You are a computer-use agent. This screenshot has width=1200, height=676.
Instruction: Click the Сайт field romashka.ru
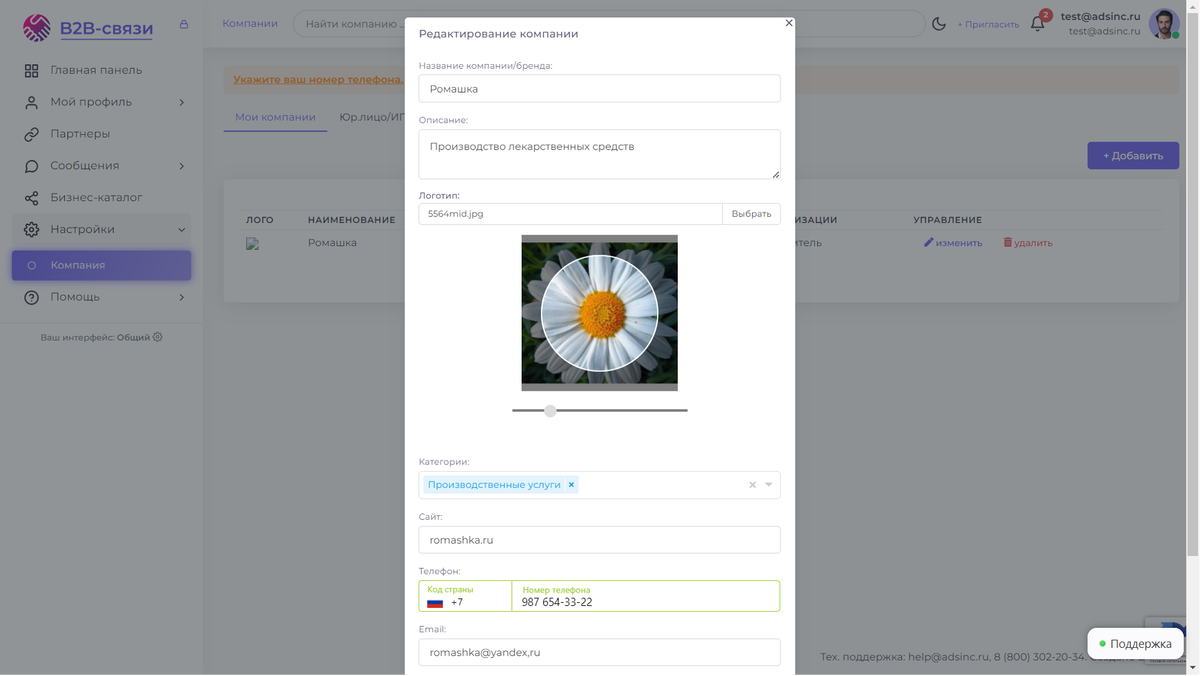pyautogui.click(x=600, y=540)
